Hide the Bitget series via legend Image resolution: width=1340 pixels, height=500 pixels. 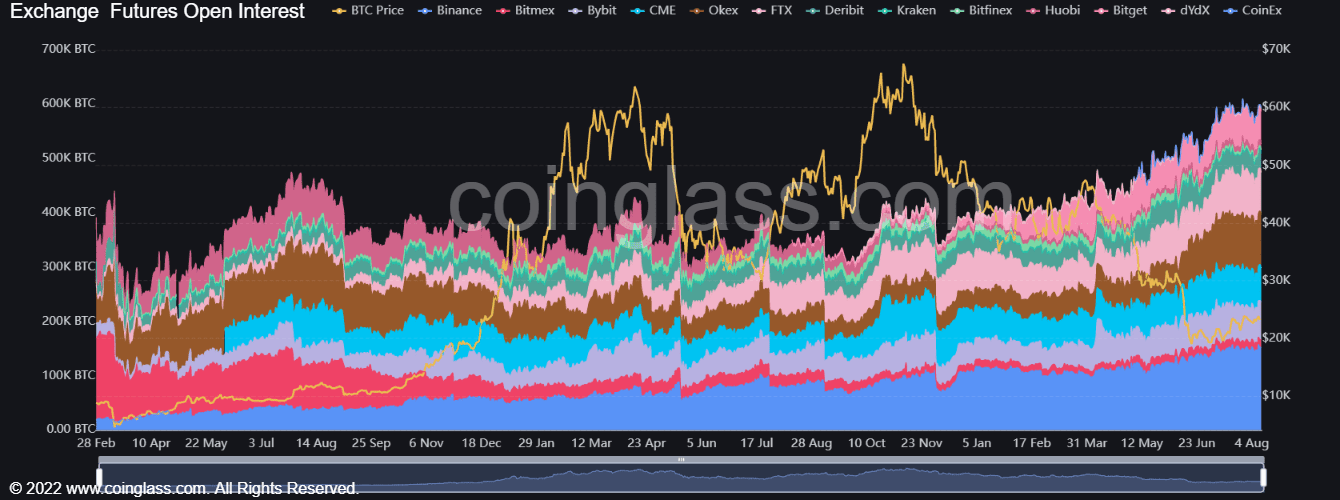coord(1119,11)
